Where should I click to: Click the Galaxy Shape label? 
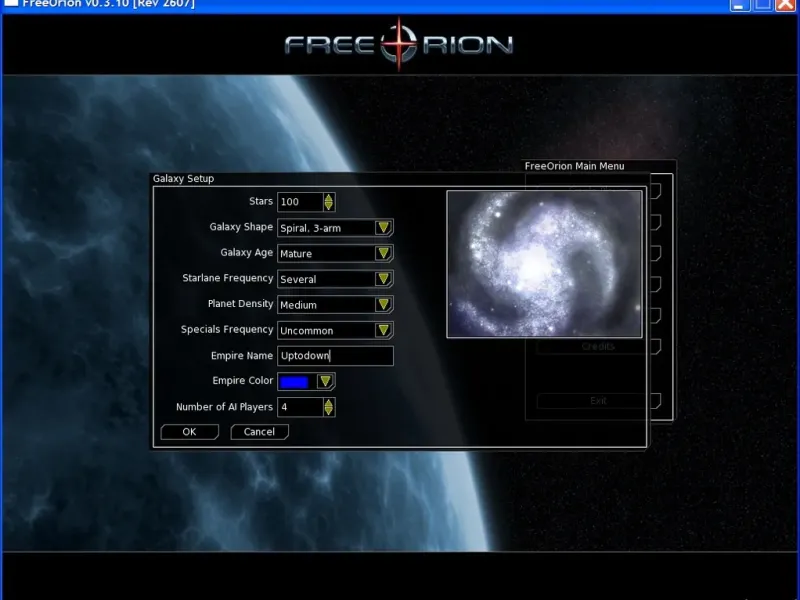pos(241,227)
